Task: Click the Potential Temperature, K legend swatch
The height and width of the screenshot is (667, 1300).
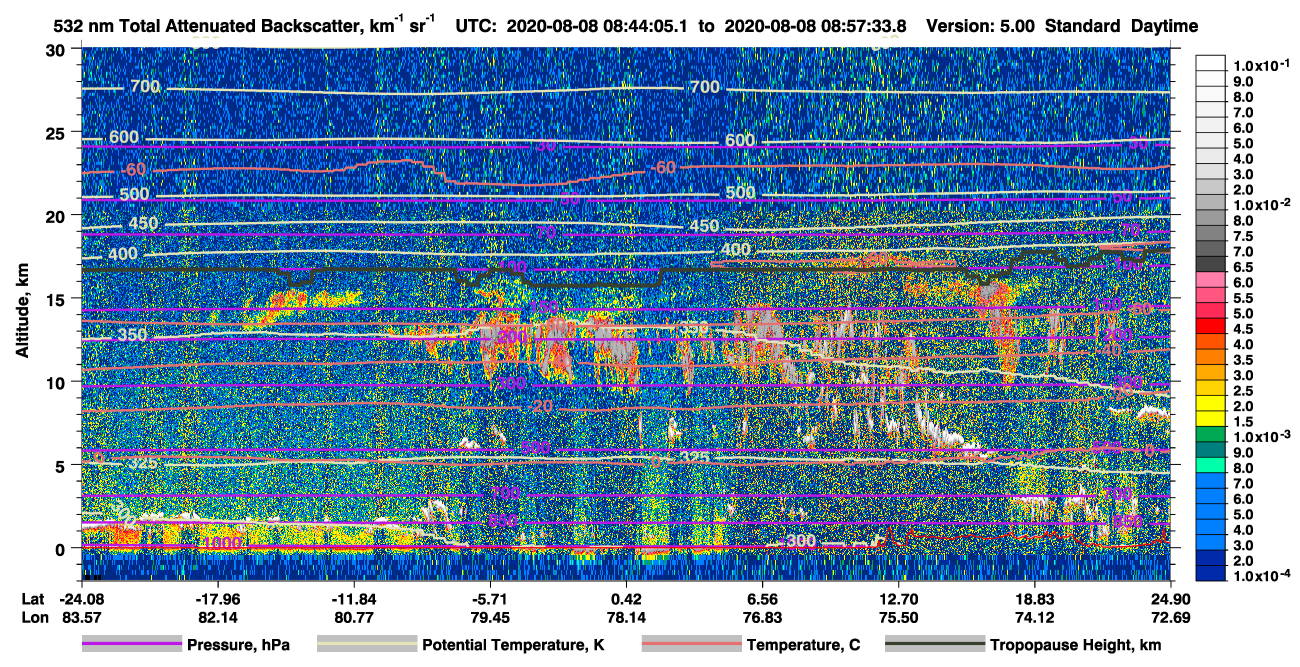Action: tap(366, 645)
